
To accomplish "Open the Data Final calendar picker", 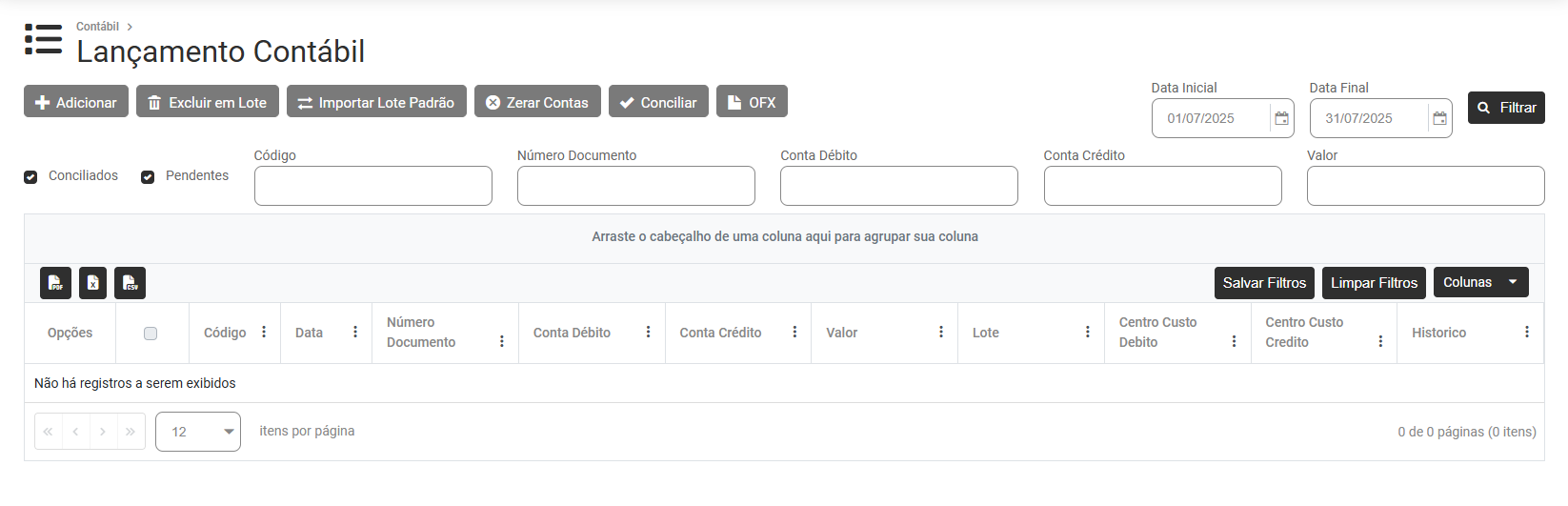I will 1439,118.
